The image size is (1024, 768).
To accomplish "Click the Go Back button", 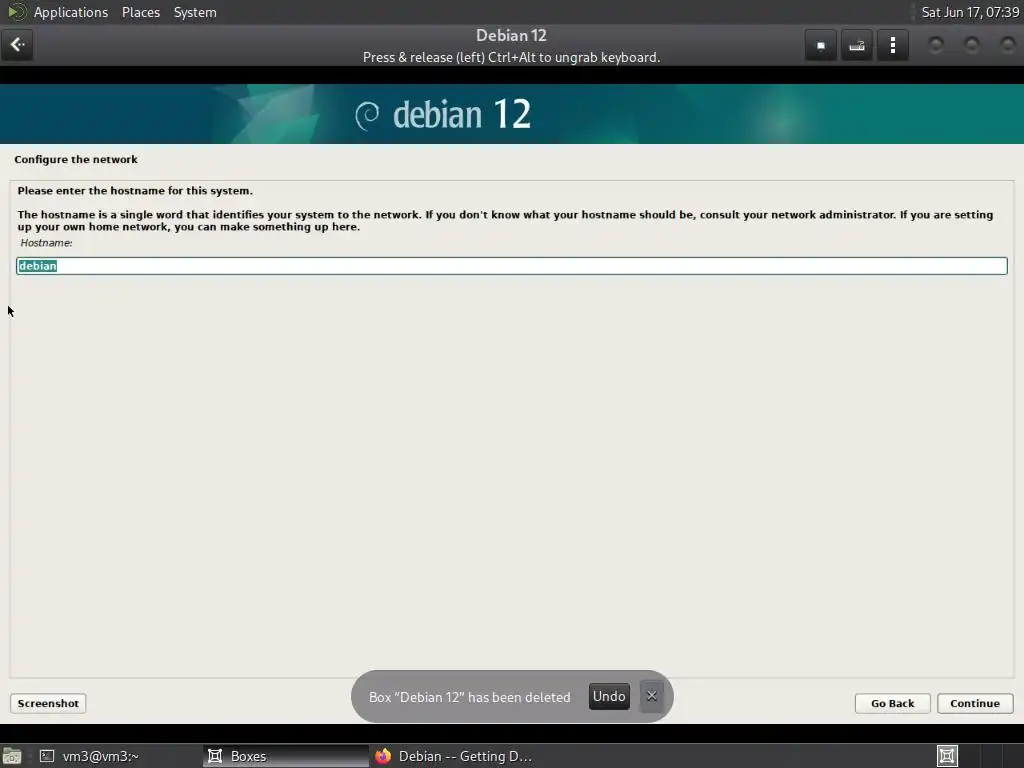I will [892, 703].
